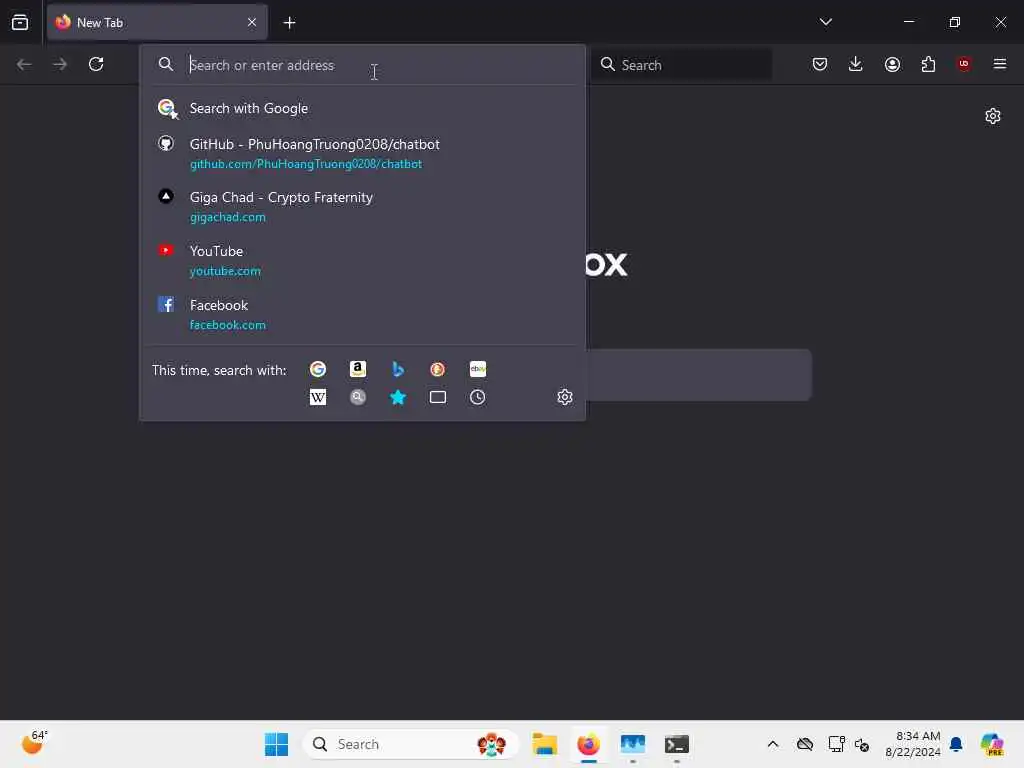This screenshot has width=1024, height=768.
Task: Focus the toolbar Search box
Action: click(x=682, y=65)
